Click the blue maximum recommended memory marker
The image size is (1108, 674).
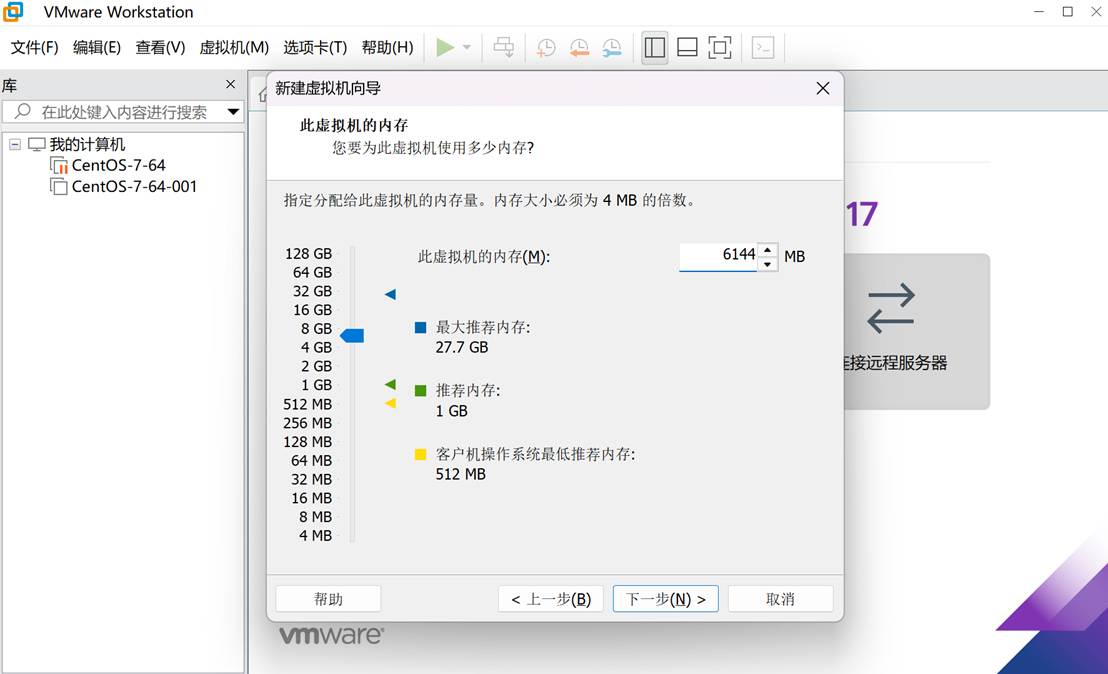(x=390, y=294)
